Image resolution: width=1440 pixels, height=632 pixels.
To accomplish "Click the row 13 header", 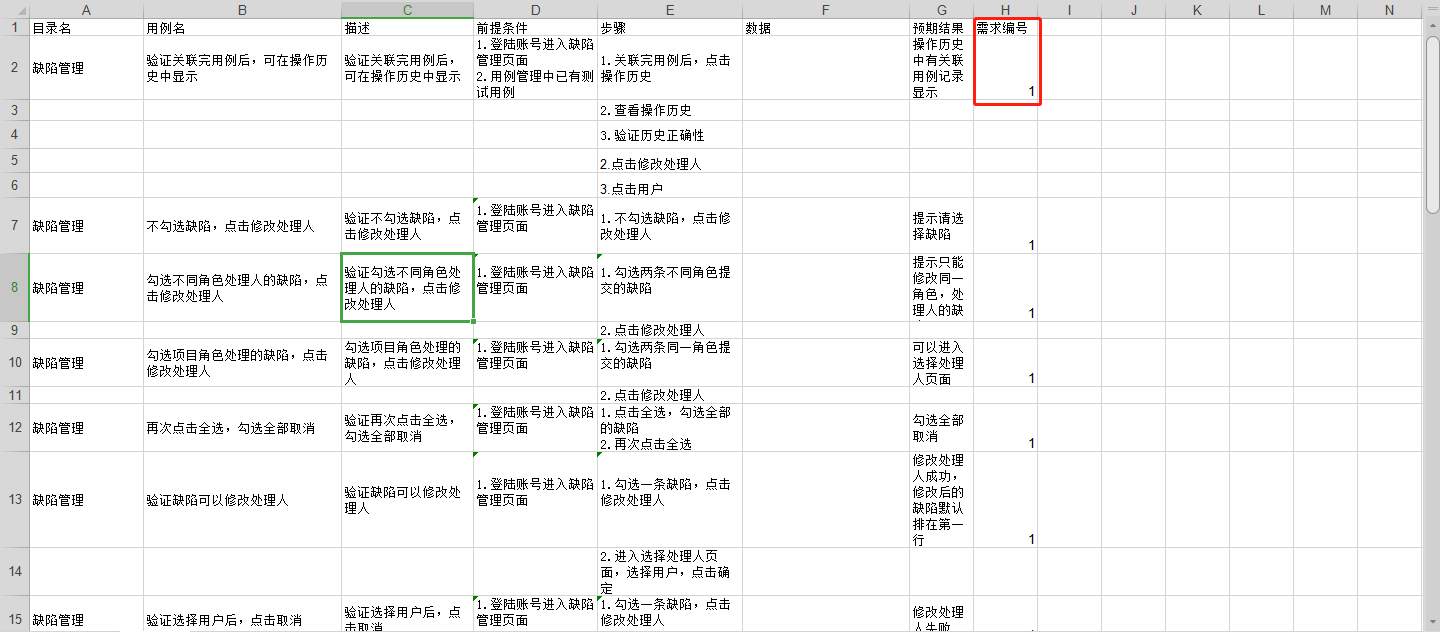I will pyautogui.click(x=14, y=500).
